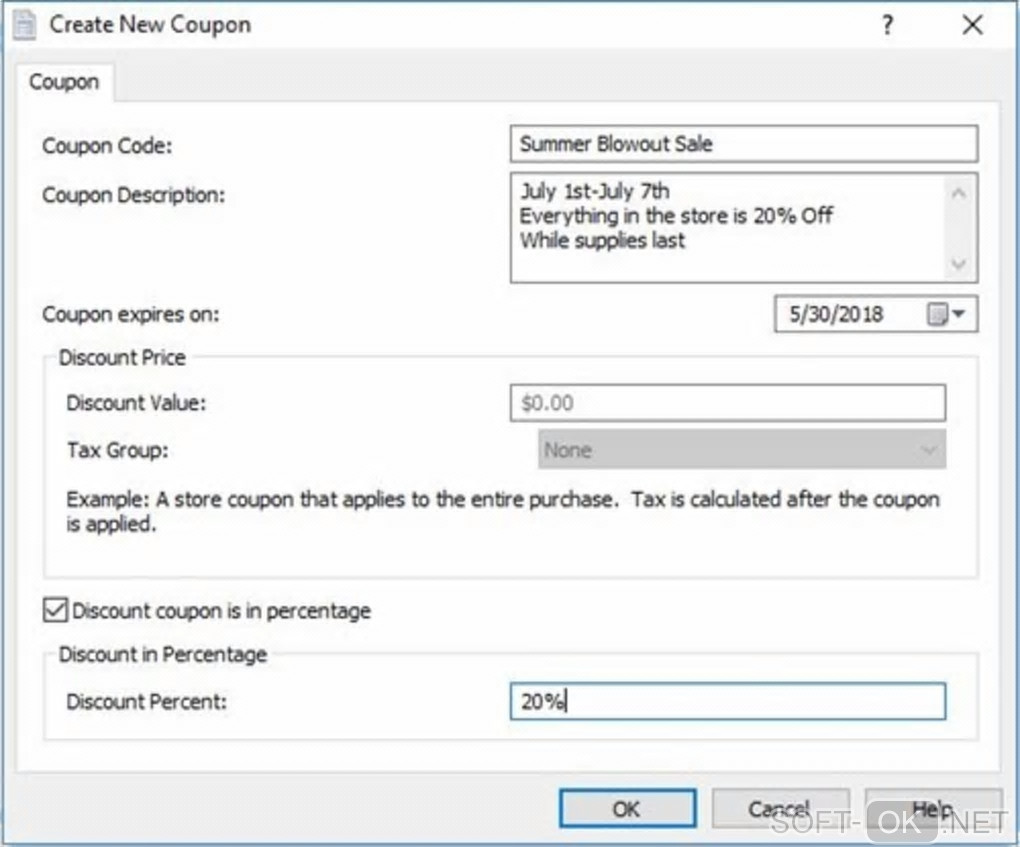This screenshot has width=1020, height=847.
Task: Click the example text about store coupon
Action: coord(502,511)
